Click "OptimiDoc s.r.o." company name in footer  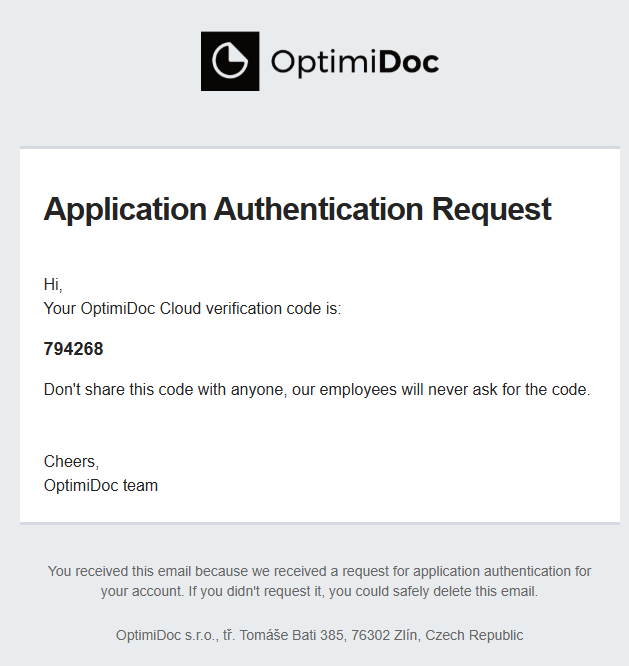tap(166, 635)
